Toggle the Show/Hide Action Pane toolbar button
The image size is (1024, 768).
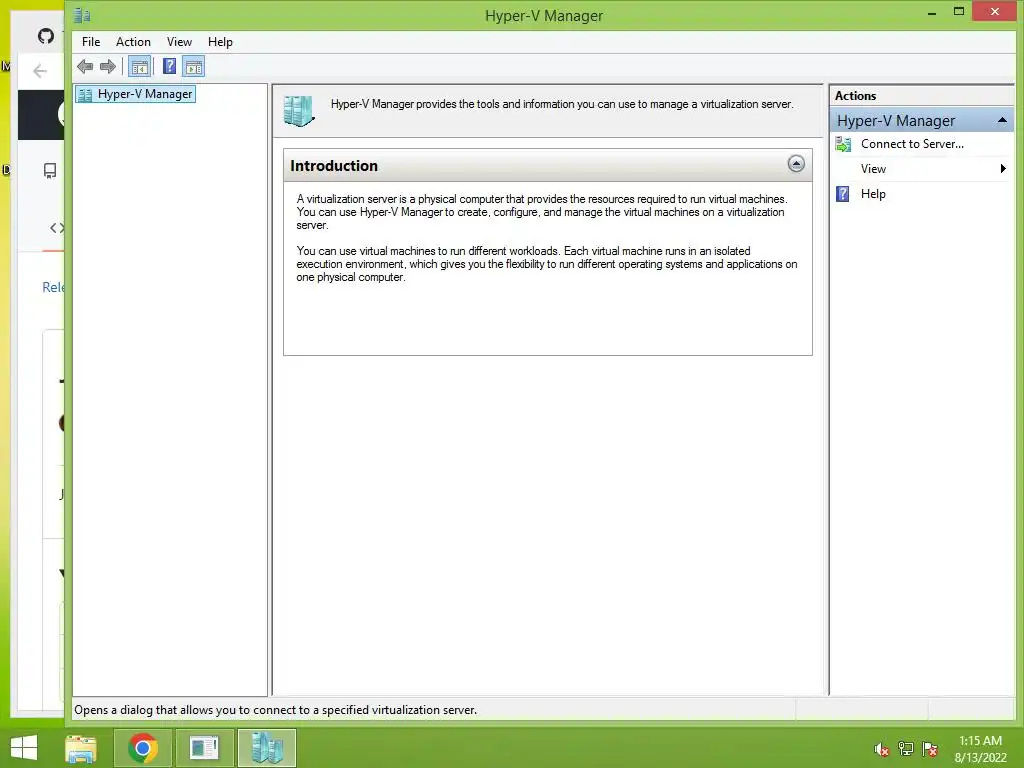(x=193, y=66)
